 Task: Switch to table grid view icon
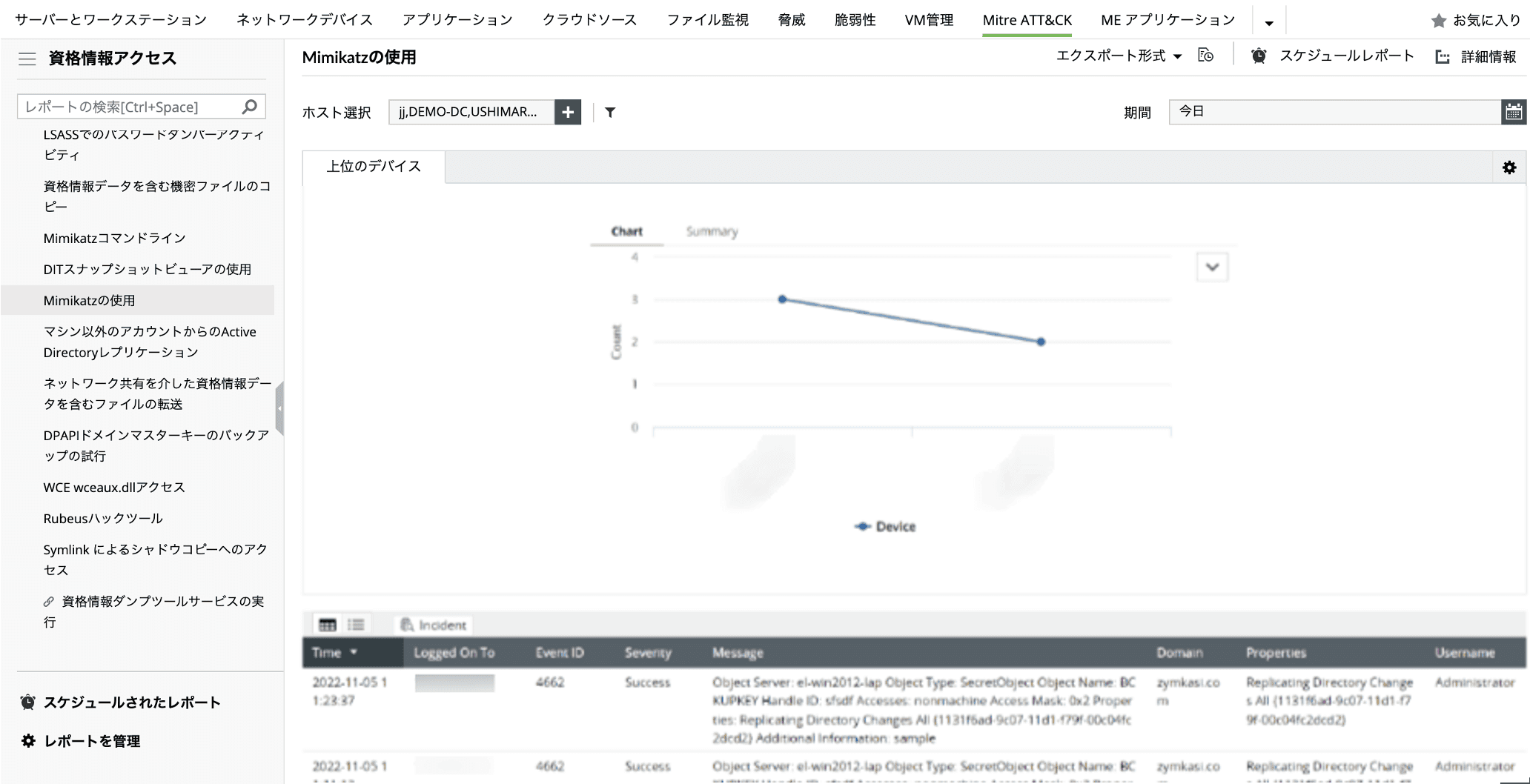[328, 625]
